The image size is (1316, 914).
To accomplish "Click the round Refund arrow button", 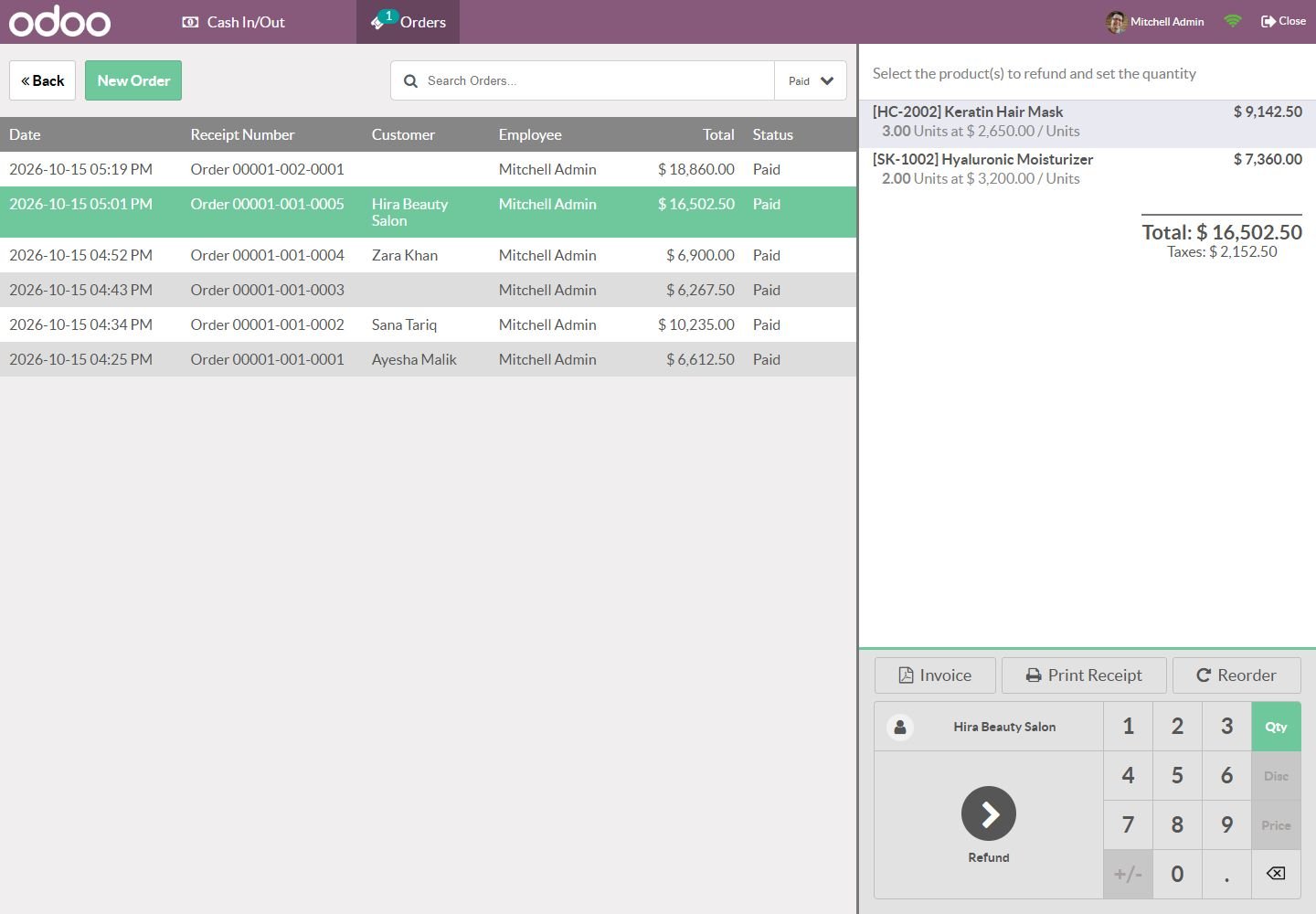I will [x=989, y=813].
